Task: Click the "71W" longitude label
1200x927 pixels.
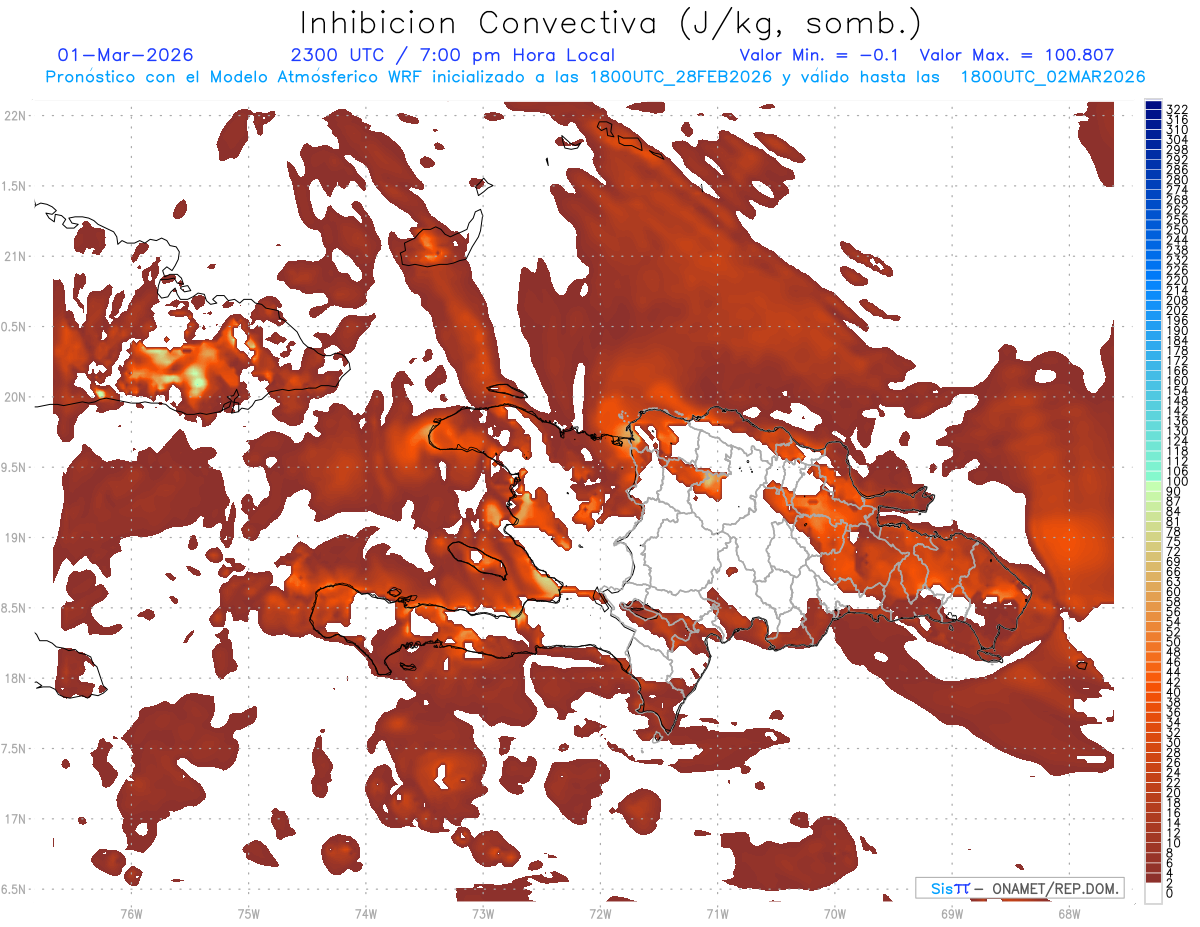Action: [717, 913]
